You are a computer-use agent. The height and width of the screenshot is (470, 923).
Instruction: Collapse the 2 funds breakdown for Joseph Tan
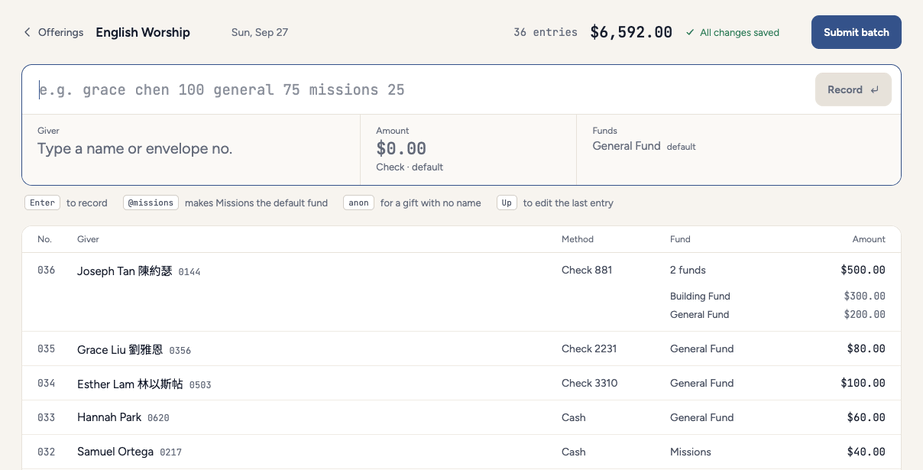[x=688, y=270]
